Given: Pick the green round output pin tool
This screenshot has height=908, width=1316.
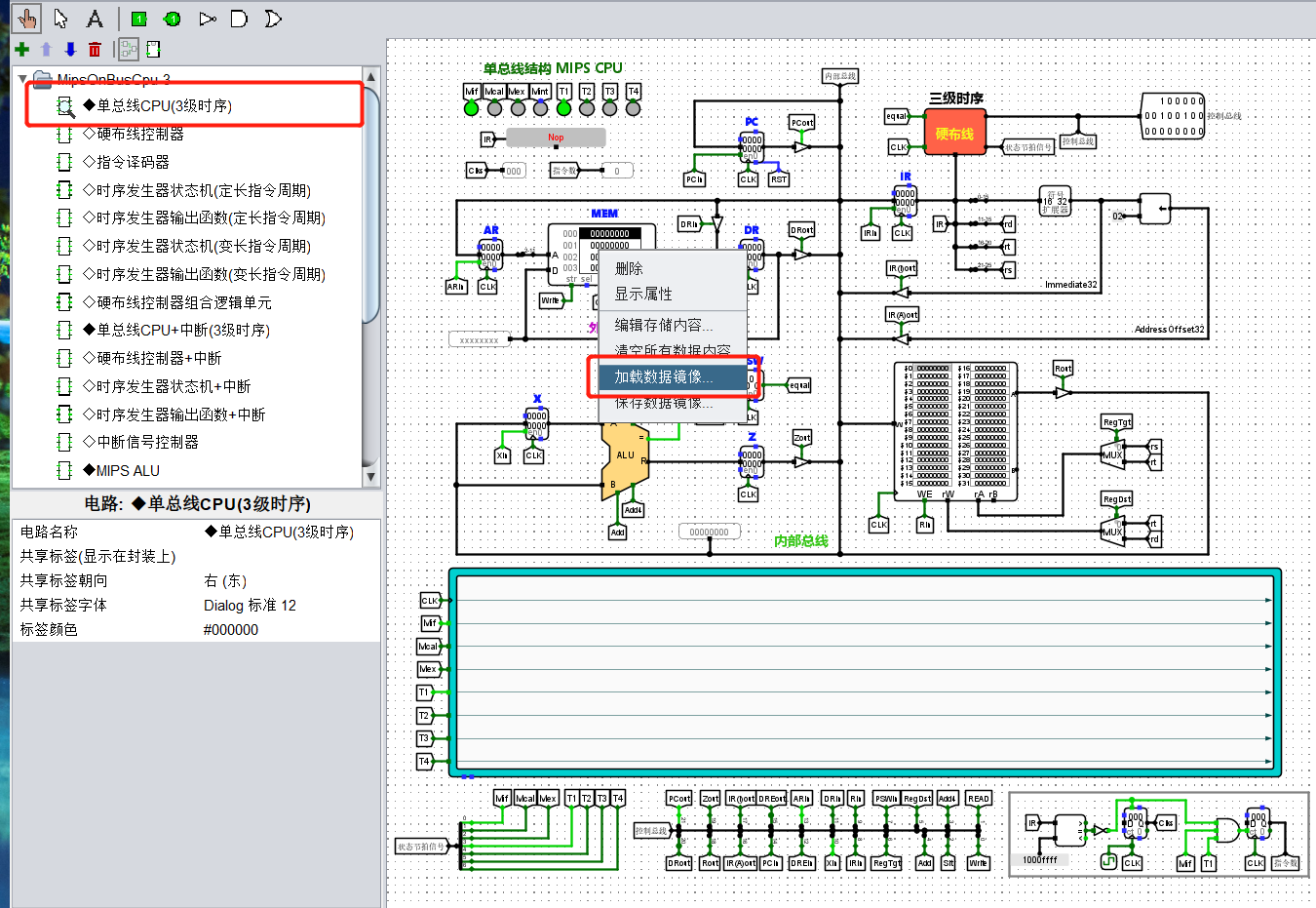Looking at the screenshot, I should (x=172, y=19).
